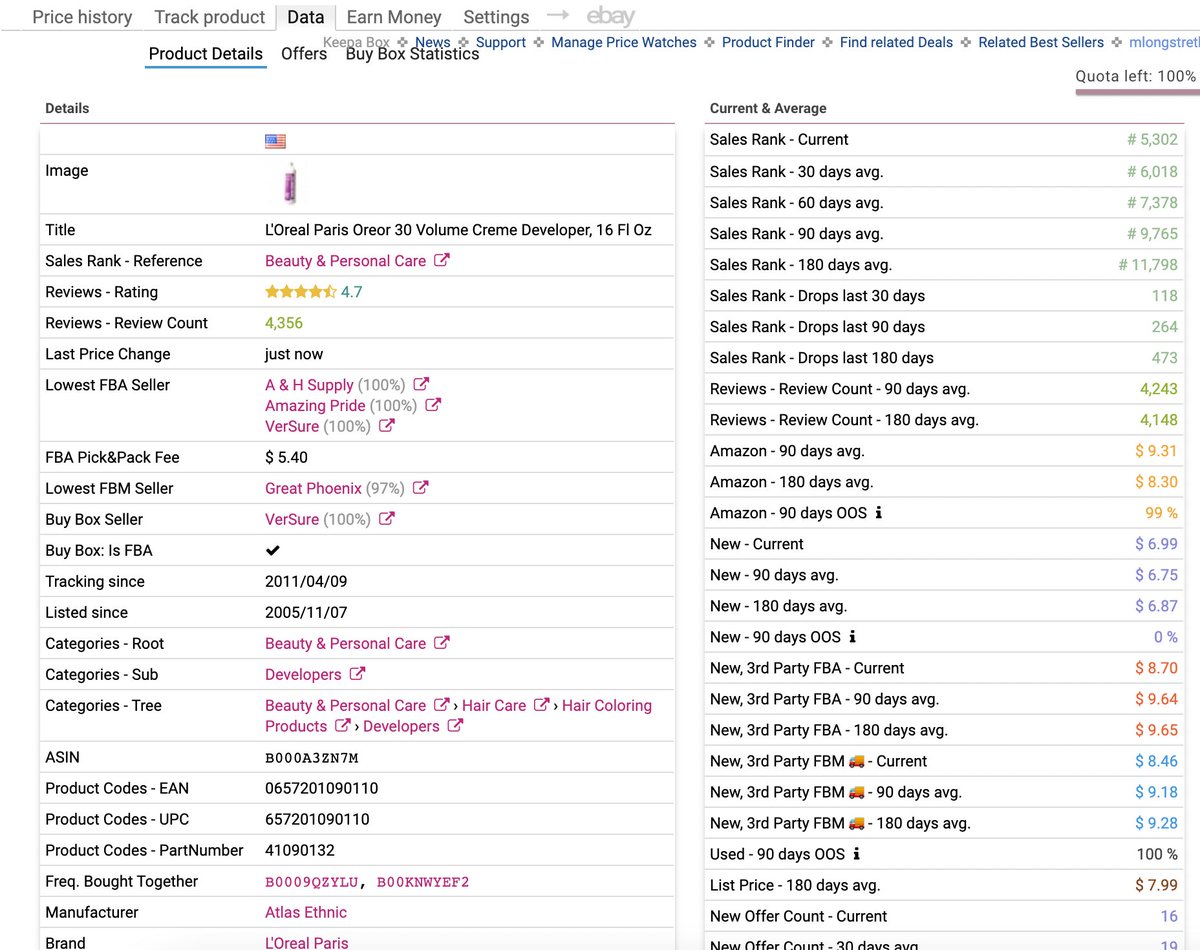Open Related Best Sellers link
Image resolution: width=1200 pixels, height=950 pixels.
pyautogui.click(x=1041, y=42)
